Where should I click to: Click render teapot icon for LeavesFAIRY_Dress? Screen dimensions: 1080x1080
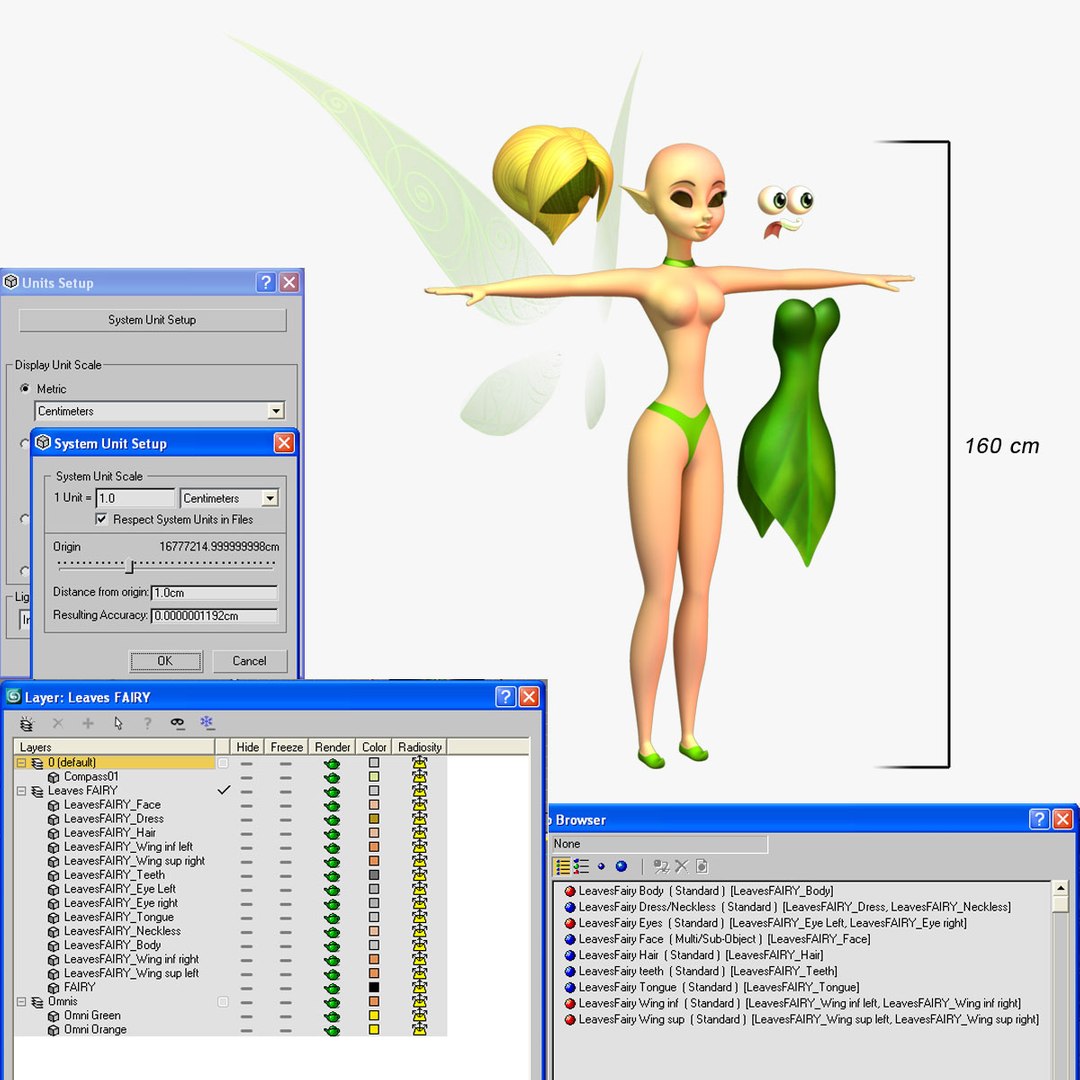click(x=332, y=820)
